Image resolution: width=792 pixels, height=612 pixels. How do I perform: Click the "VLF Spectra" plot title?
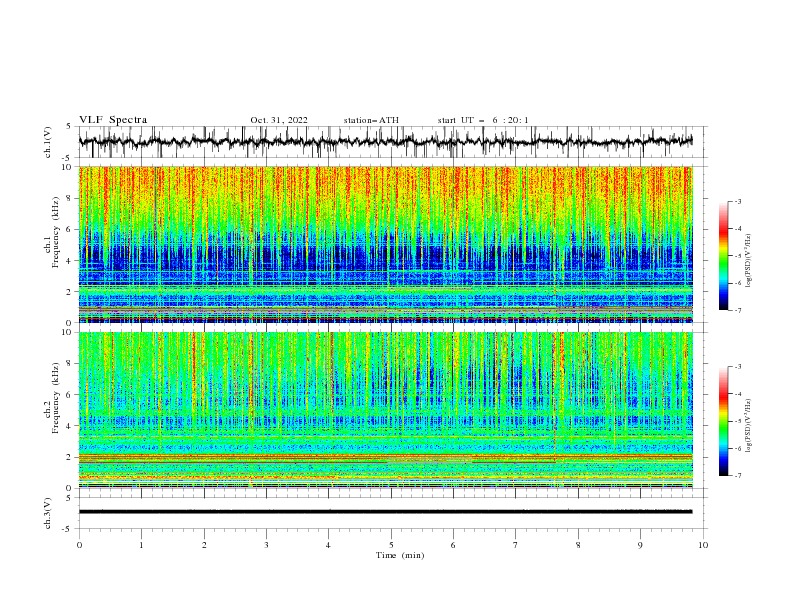(113, 120)
